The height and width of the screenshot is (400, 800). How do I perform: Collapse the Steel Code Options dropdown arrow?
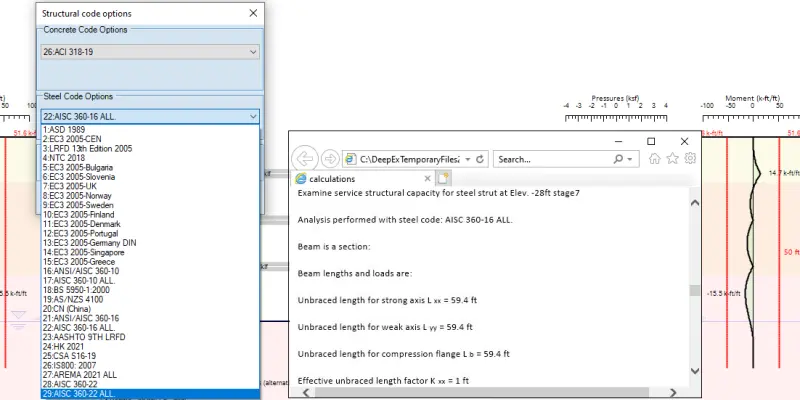253,117
